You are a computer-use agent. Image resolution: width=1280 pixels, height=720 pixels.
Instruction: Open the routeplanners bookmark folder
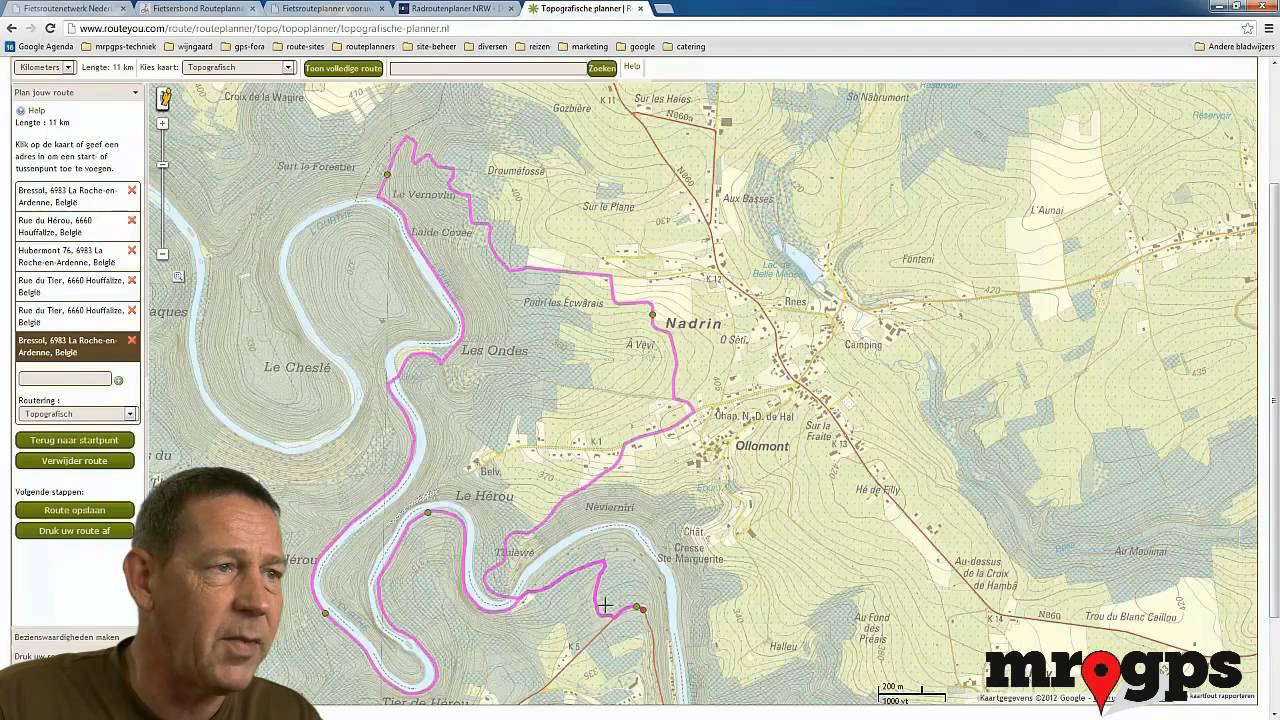363,47
